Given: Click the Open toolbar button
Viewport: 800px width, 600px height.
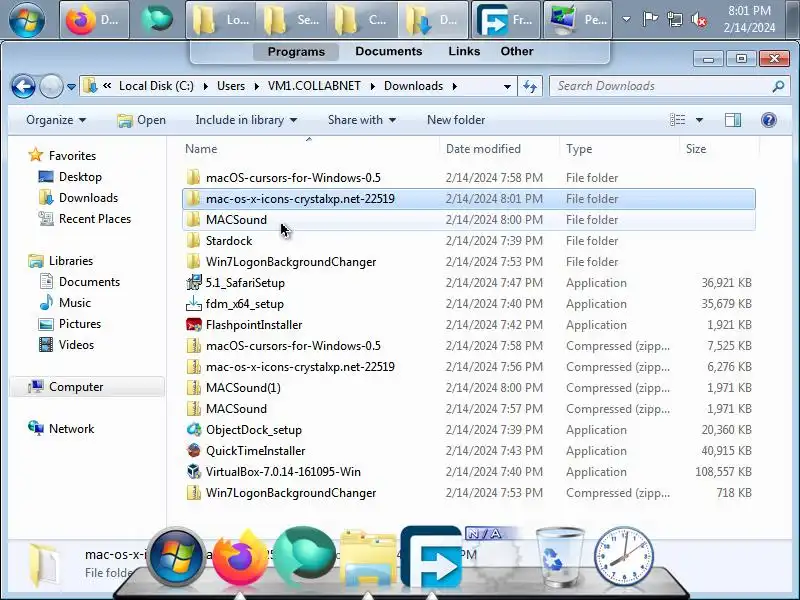Looking at the screenshot, I should (x=141, y=120).
